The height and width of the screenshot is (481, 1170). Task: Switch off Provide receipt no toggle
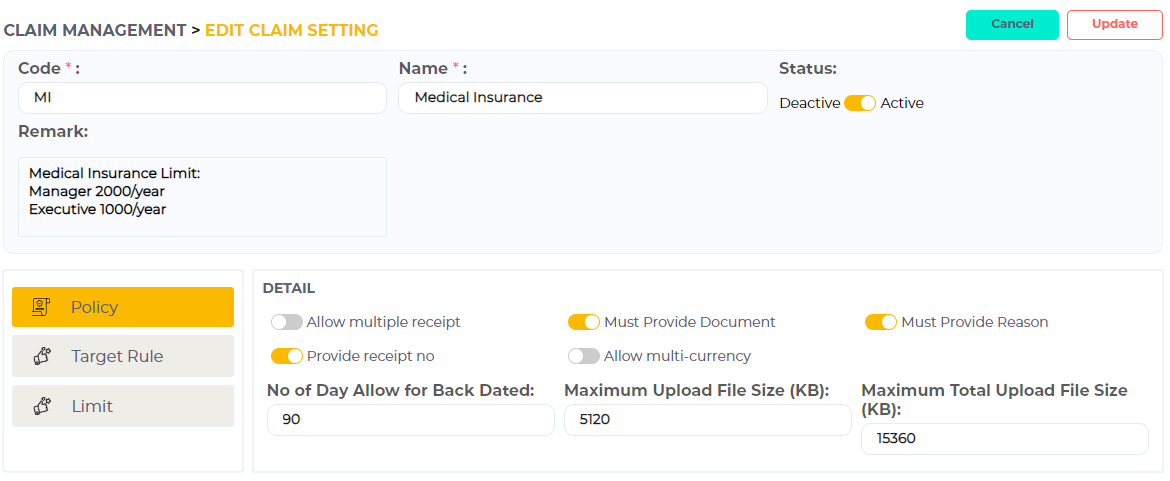[x=286, y=356]
